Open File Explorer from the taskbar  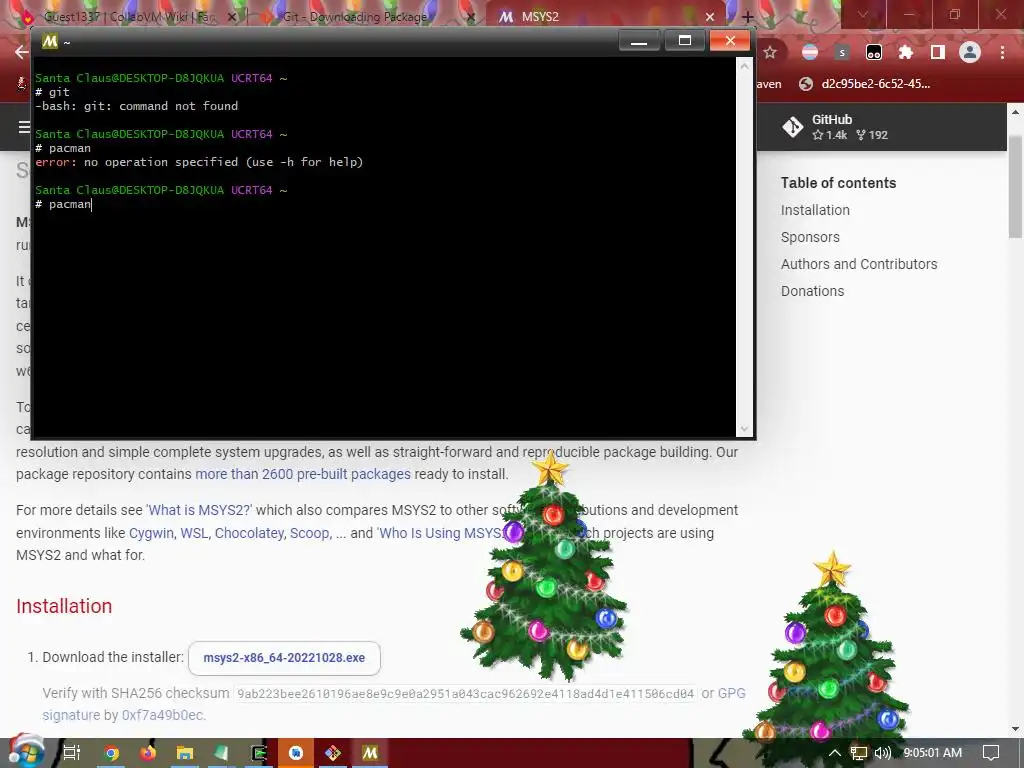[x=185, y=753]
